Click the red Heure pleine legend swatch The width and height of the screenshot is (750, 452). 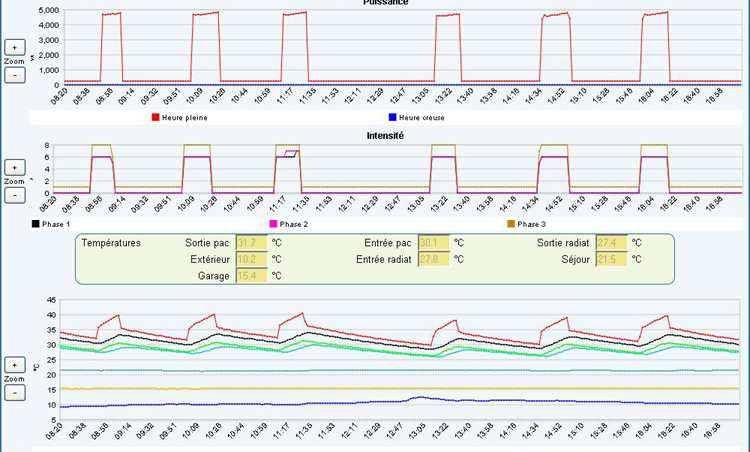tap(156, 117)
